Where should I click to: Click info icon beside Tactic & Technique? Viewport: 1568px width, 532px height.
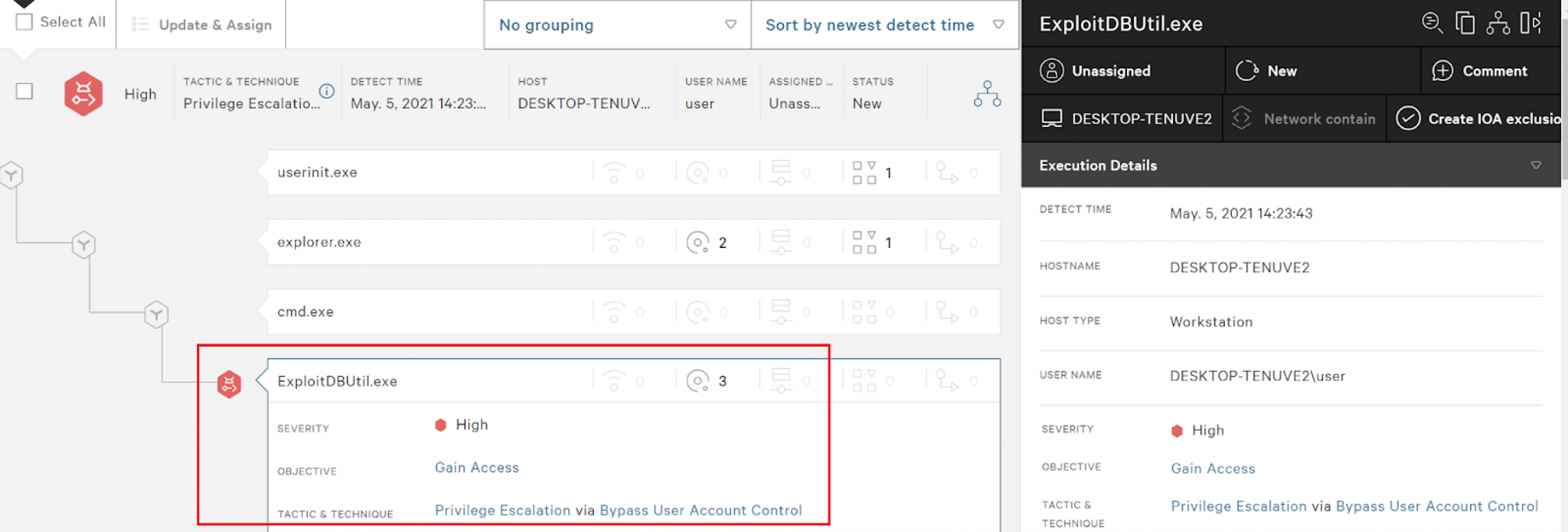327,91
